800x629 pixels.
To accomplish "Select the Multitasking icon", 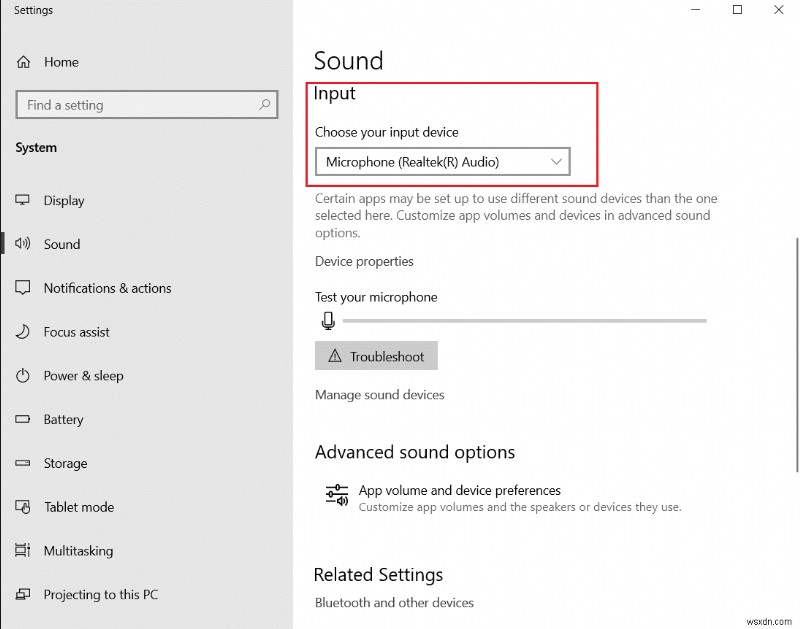I will [x=22, y=551].
